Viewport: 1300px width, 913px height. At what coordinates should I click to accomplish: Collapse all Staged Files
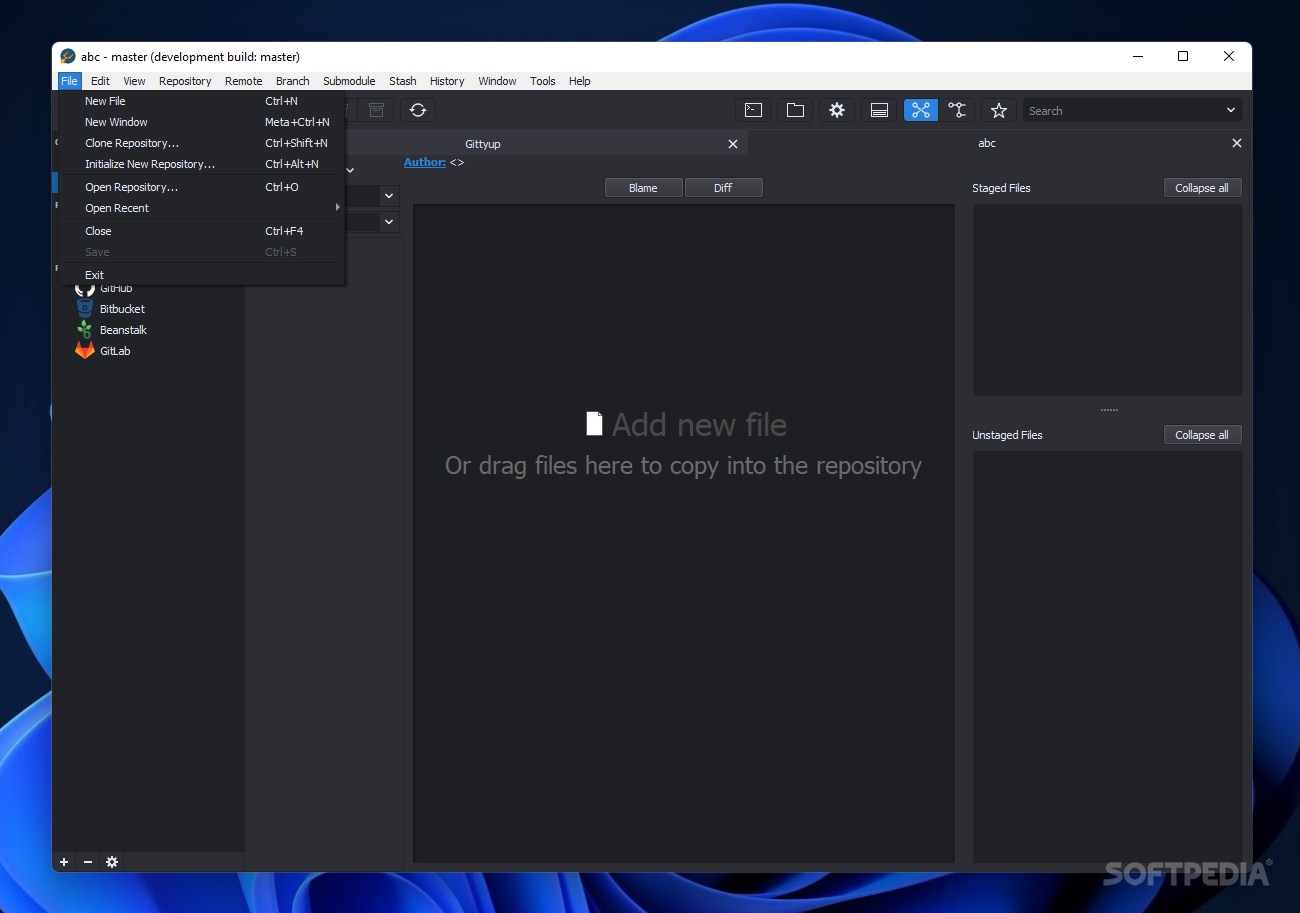point(1202,188)
